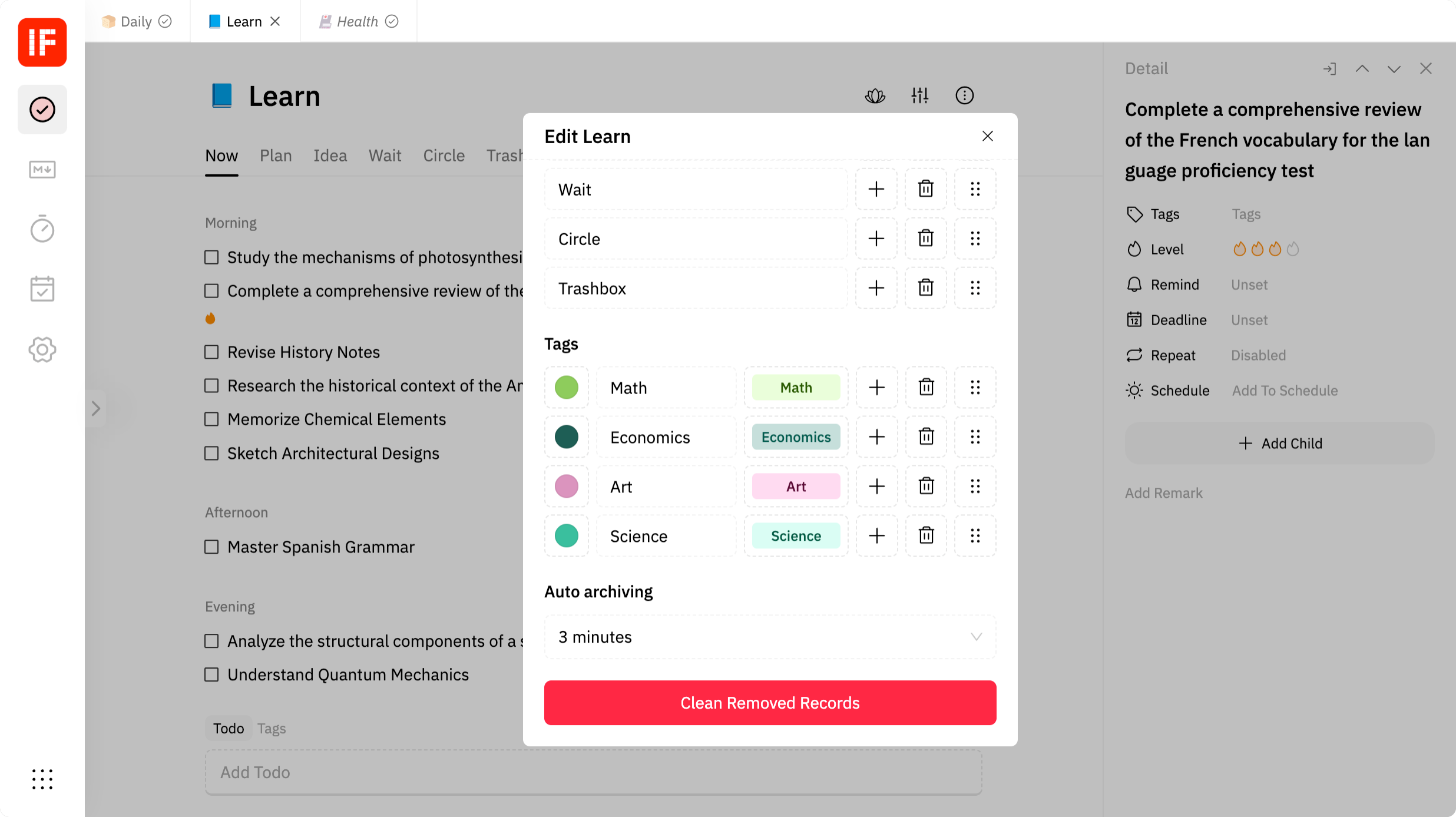Switch to the Plan tab
Viewport: 1456px width, 817px height.
[x=276, y=156]
